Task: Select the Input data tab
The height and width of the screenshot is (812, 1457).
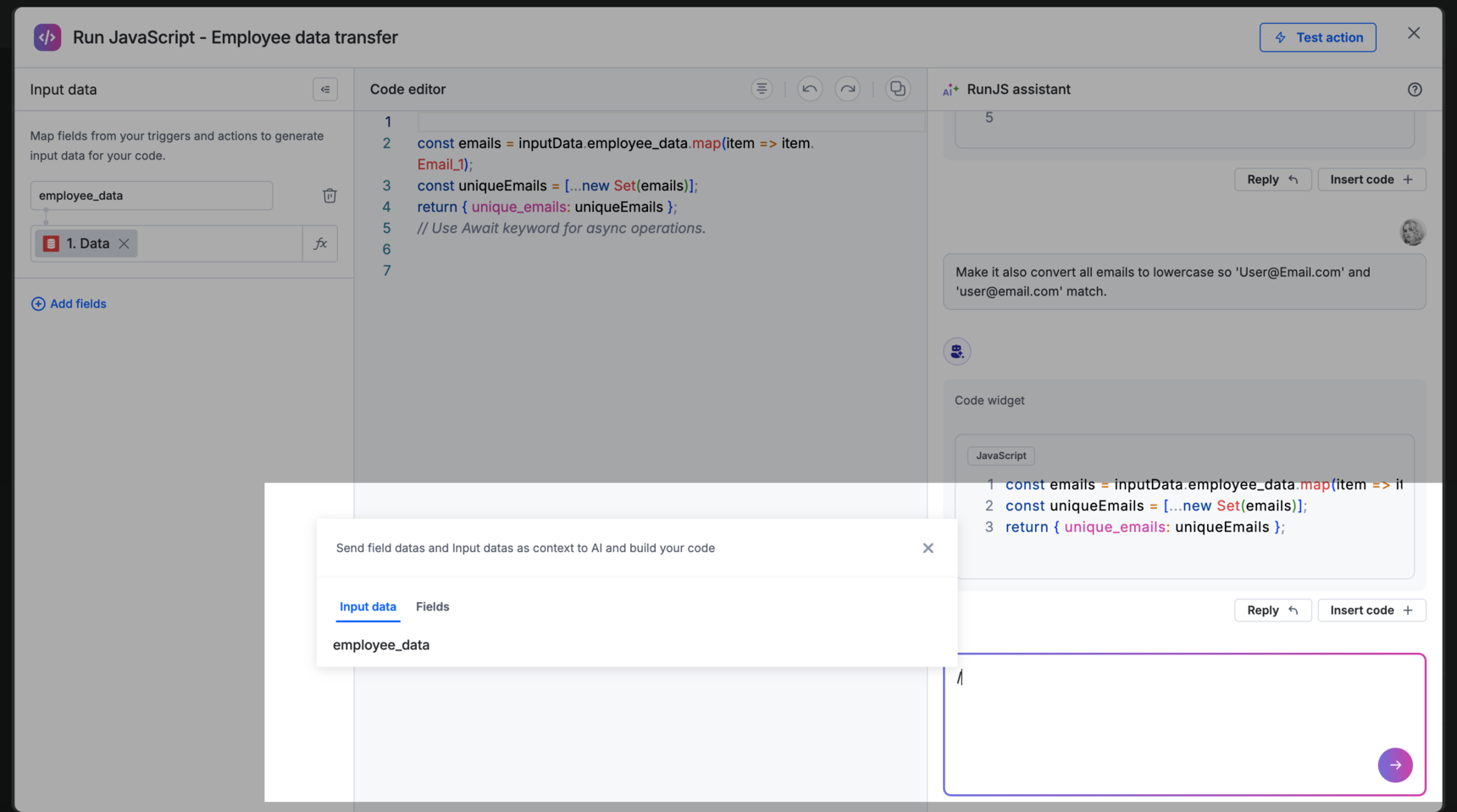Action: point(368,606)
